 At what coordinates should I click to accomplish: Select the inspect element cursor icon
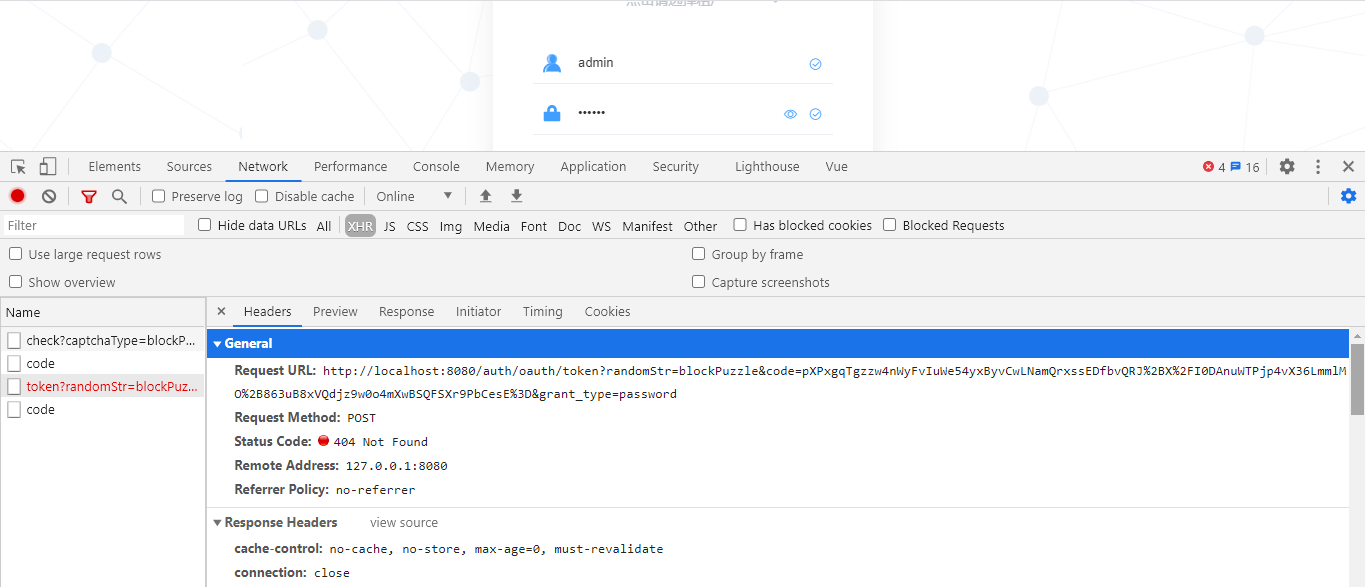(x=17, y=166)
